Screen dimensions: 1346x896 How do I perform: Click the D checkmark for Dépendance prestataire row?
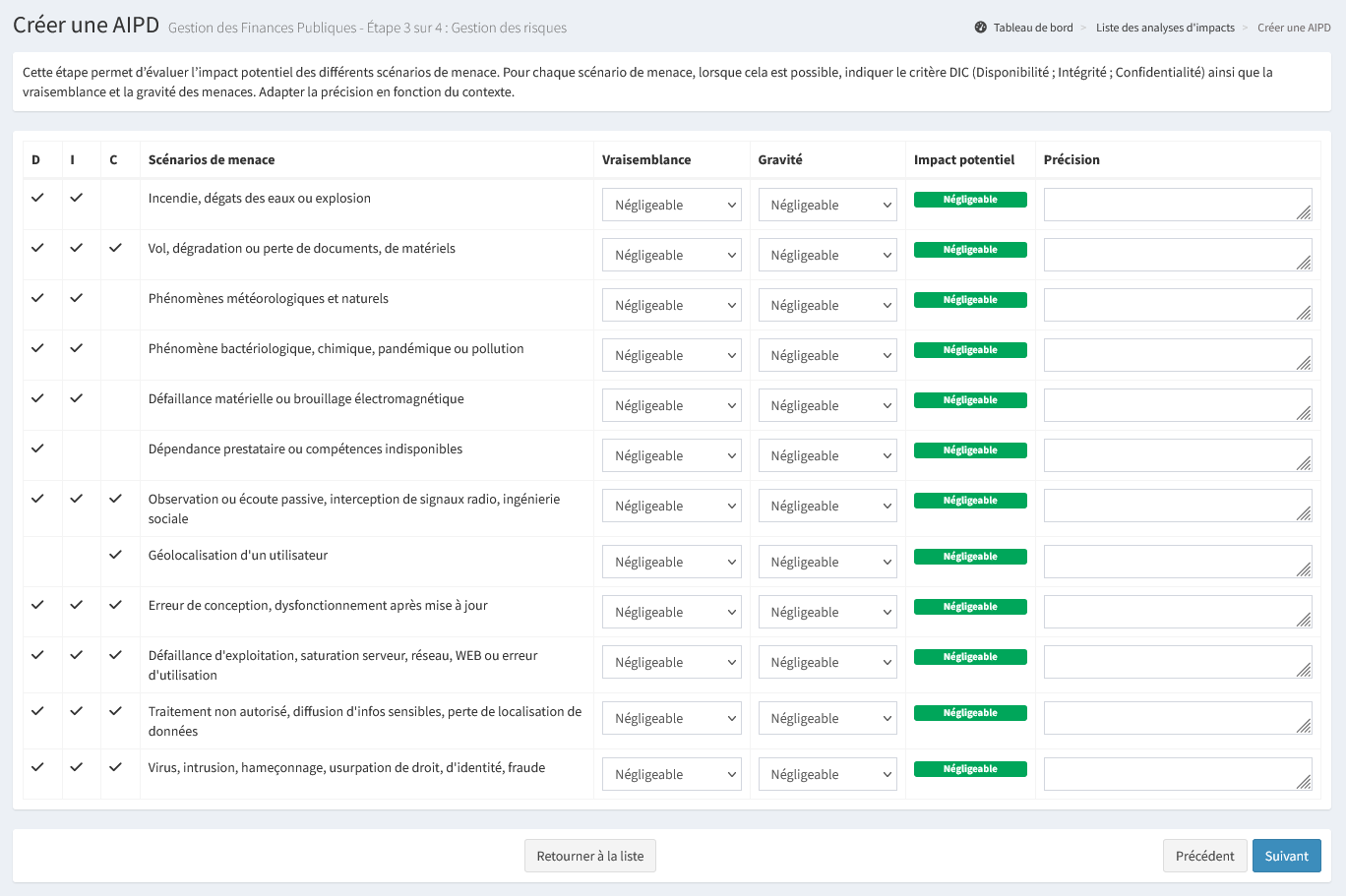tap(37, 448)
